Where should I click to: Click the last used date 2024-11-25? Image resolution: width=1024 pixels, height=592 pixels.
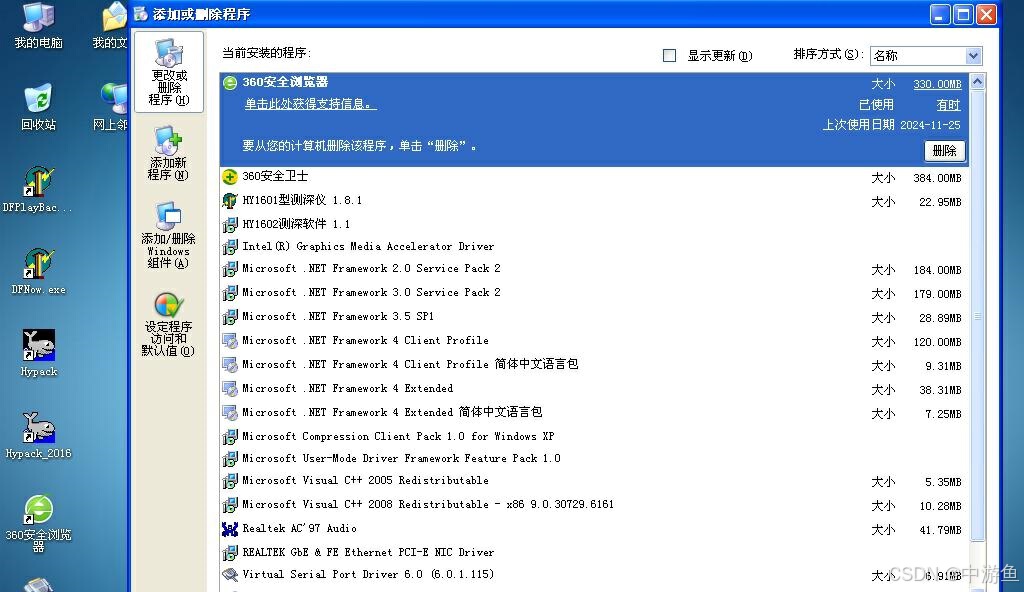(930, 125)
